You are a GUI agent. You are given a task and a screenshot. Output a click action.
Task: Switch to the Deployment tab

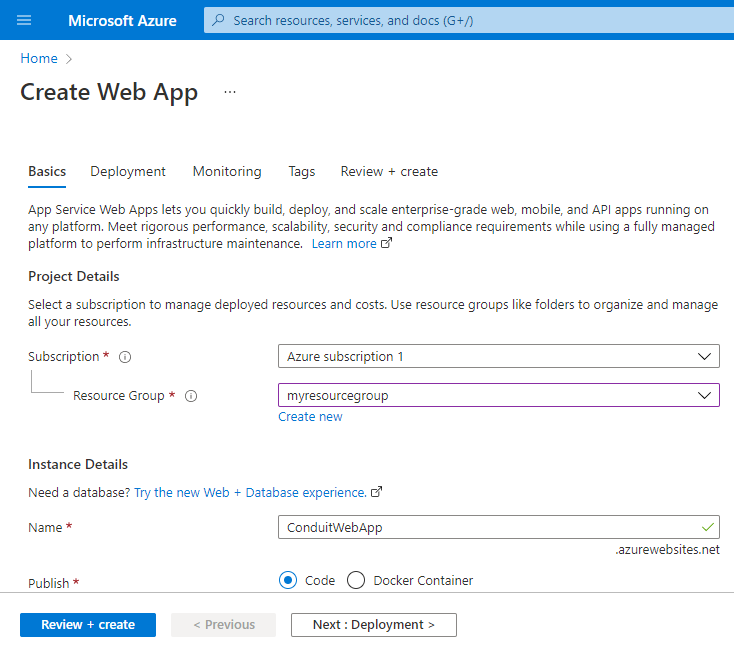pos(128,171)
